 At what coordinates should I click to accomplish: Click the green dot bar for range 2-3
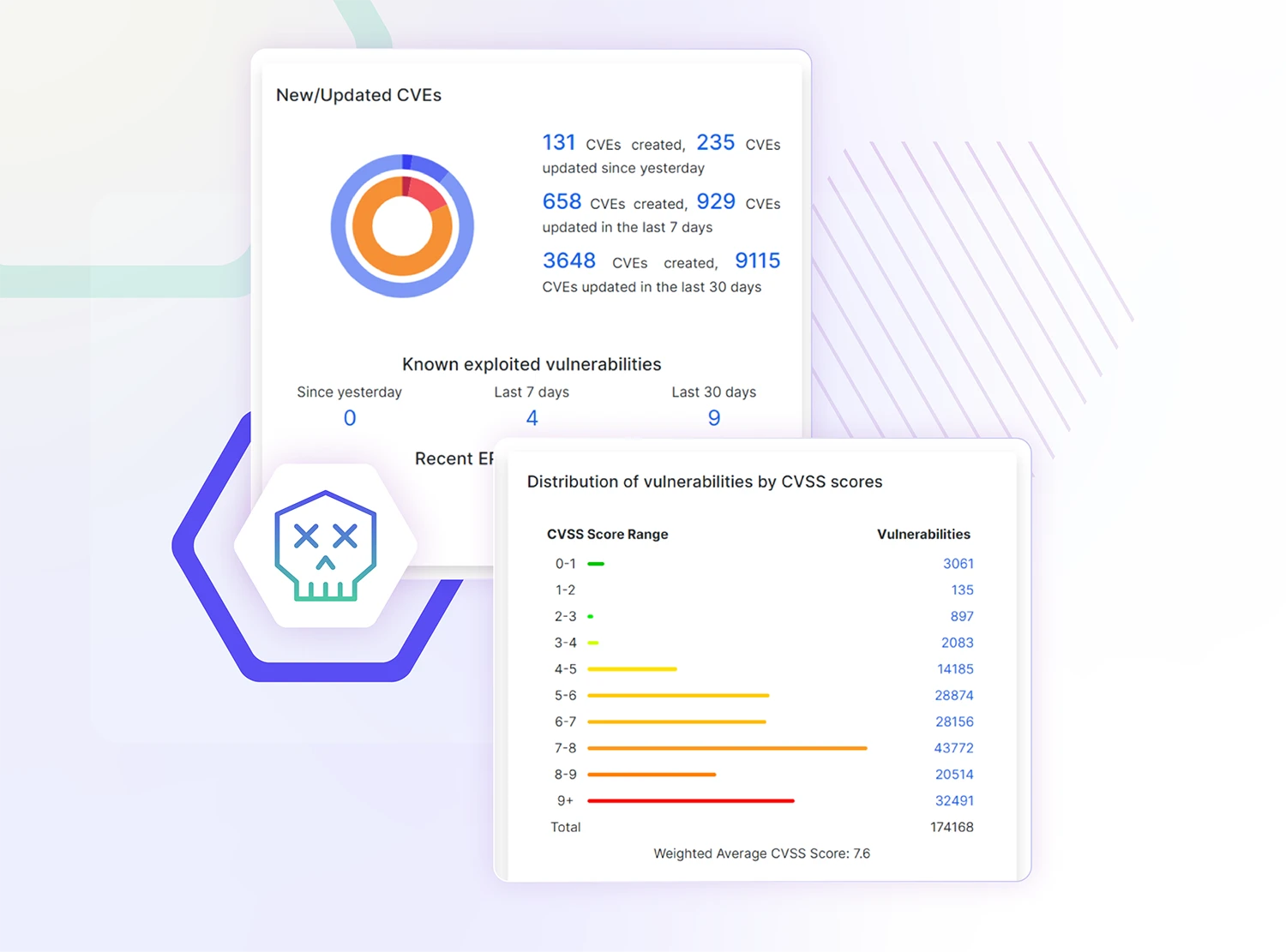click(591, 617)
